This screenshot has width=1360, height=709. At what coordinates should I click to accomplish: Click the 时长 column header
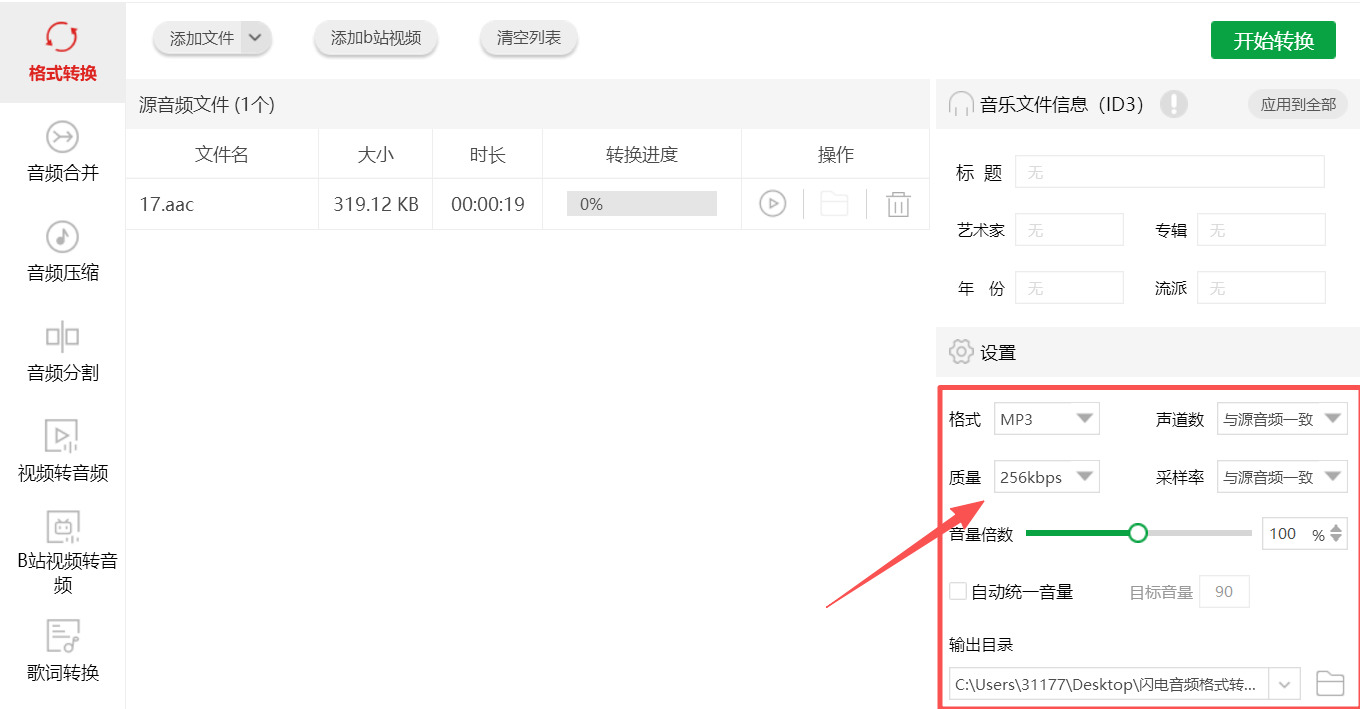488,154
